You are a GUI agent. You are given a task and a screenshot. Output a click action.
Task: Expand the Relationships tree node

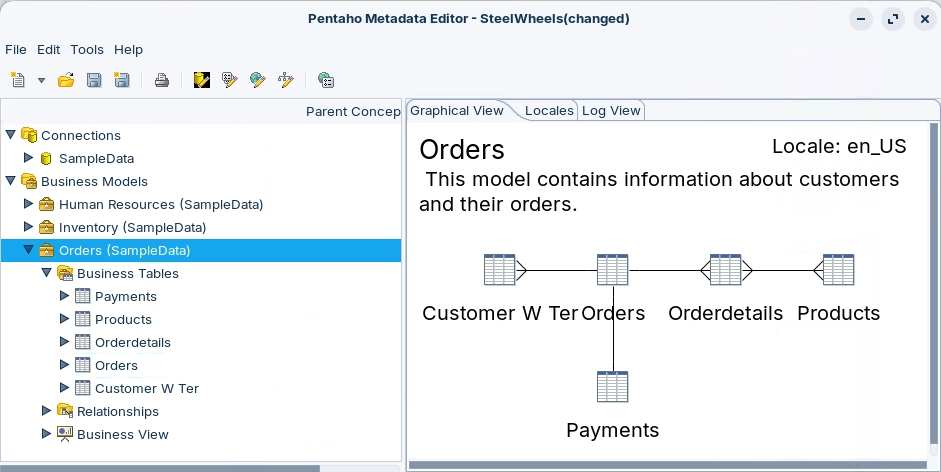[x=47, y=411]
